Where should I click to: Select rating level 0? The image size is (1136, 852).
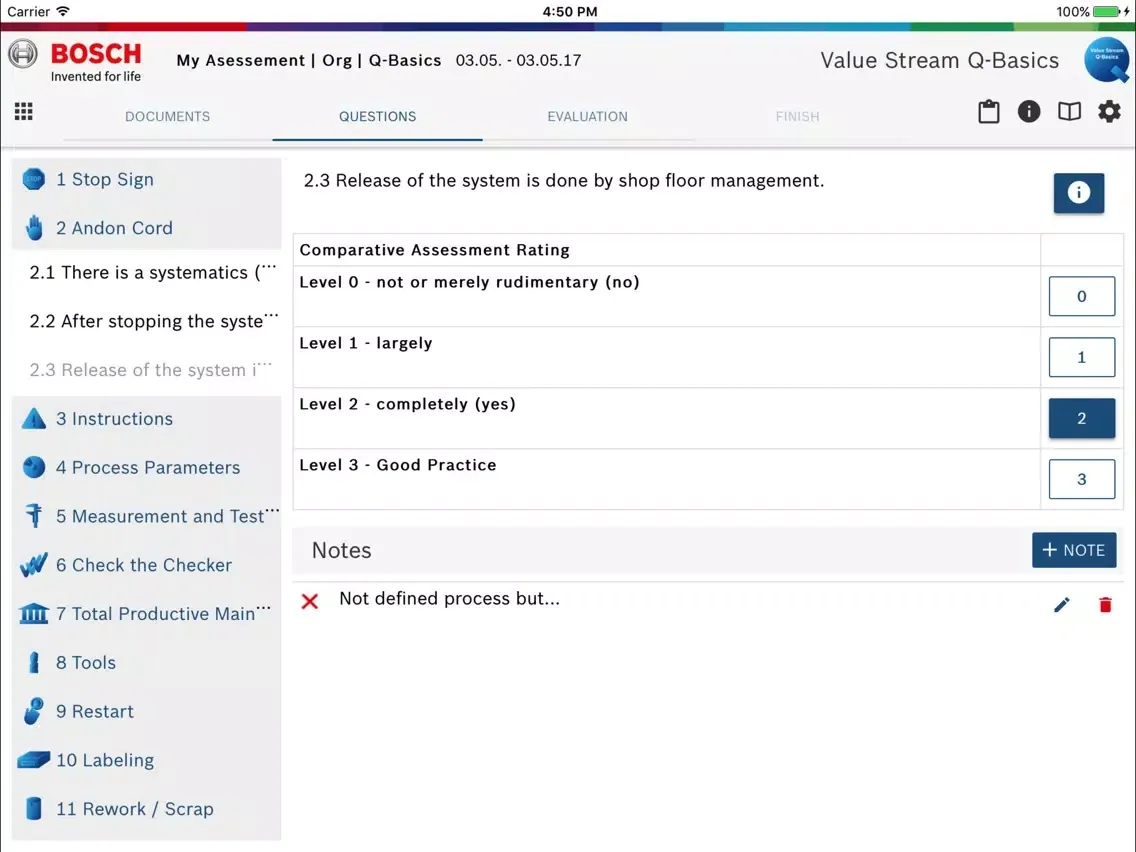(1081, 296)
